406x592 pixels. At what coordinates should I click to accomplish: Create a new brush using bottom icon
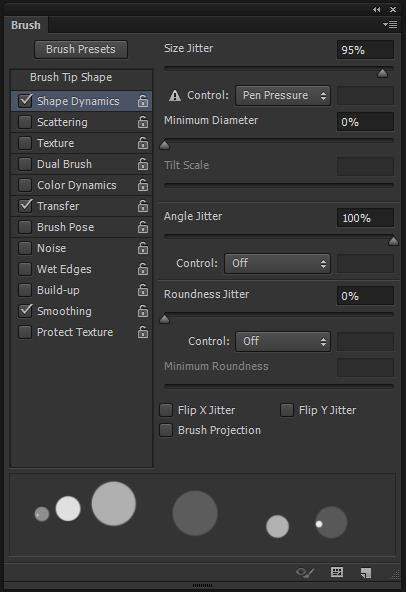pos(366,573)
